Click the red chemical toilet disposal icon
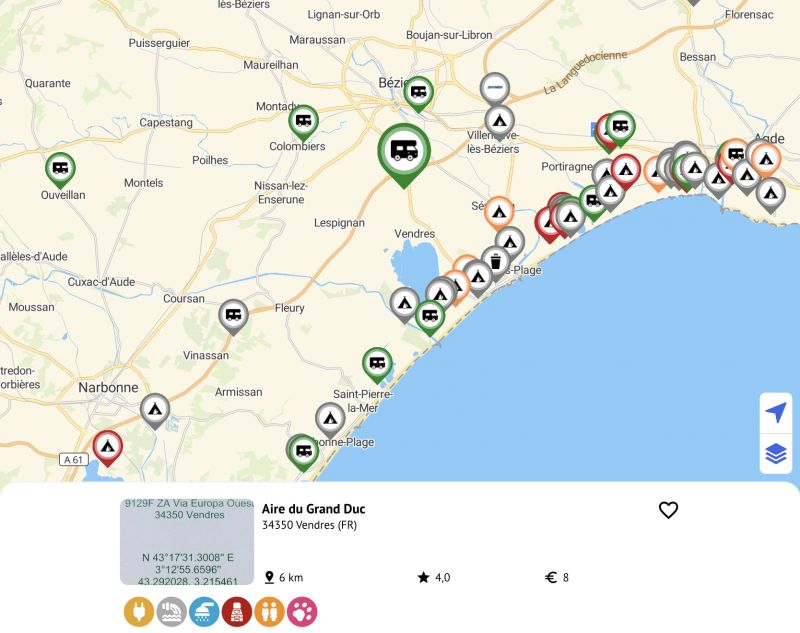Viewport: 800px width, 633px height. pos(237,612)
